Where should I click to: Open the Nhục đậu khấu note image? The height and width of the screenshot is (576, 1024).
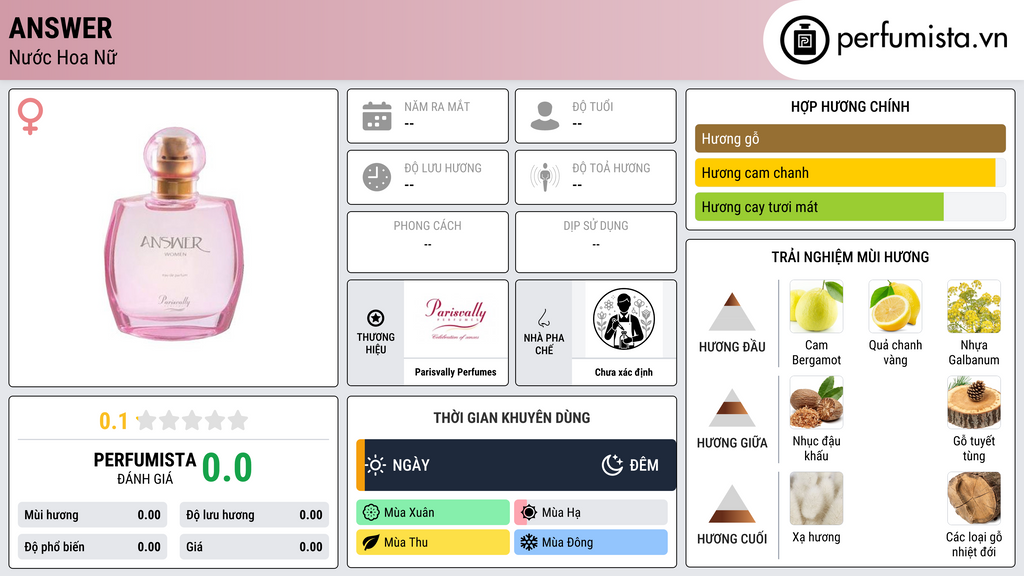click(x=816, y=402)
